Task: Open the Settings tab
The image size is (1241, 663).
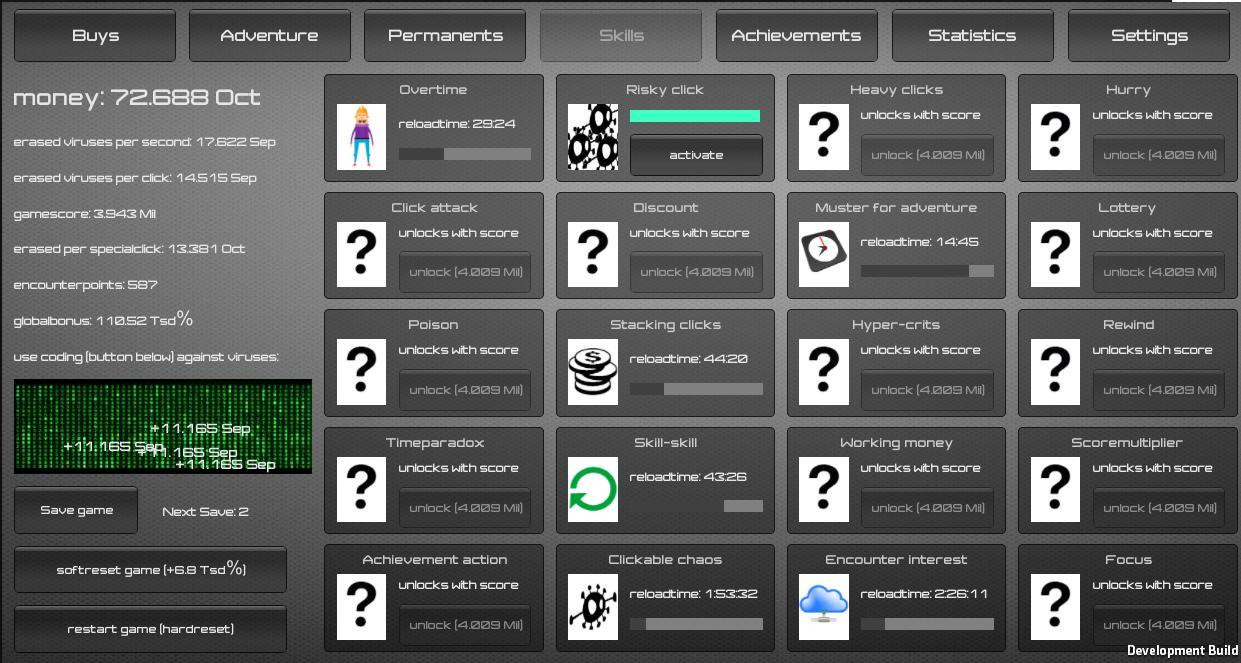Action: 1149,35
